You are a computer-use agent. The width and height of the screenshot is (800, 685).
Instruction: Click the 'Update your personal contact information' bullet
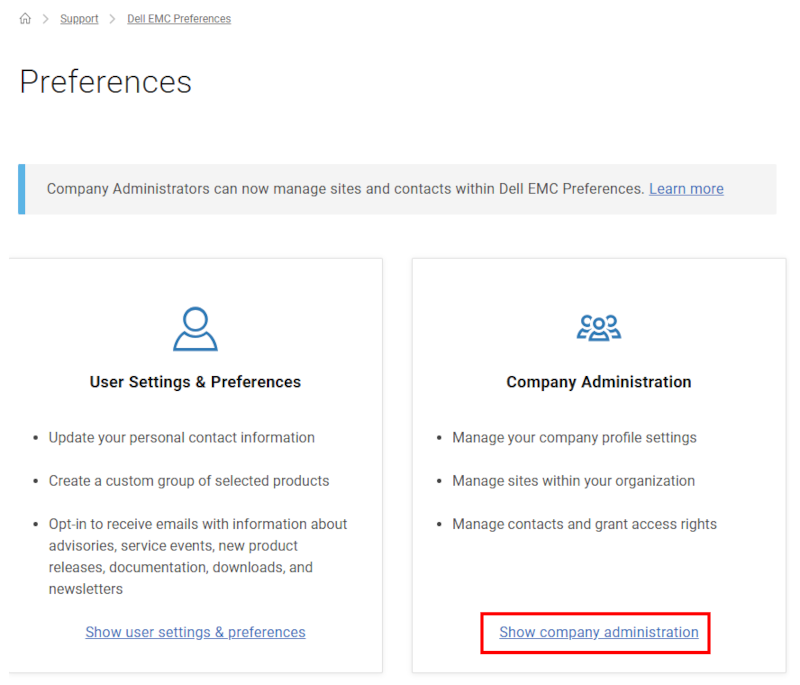[181, 438]
